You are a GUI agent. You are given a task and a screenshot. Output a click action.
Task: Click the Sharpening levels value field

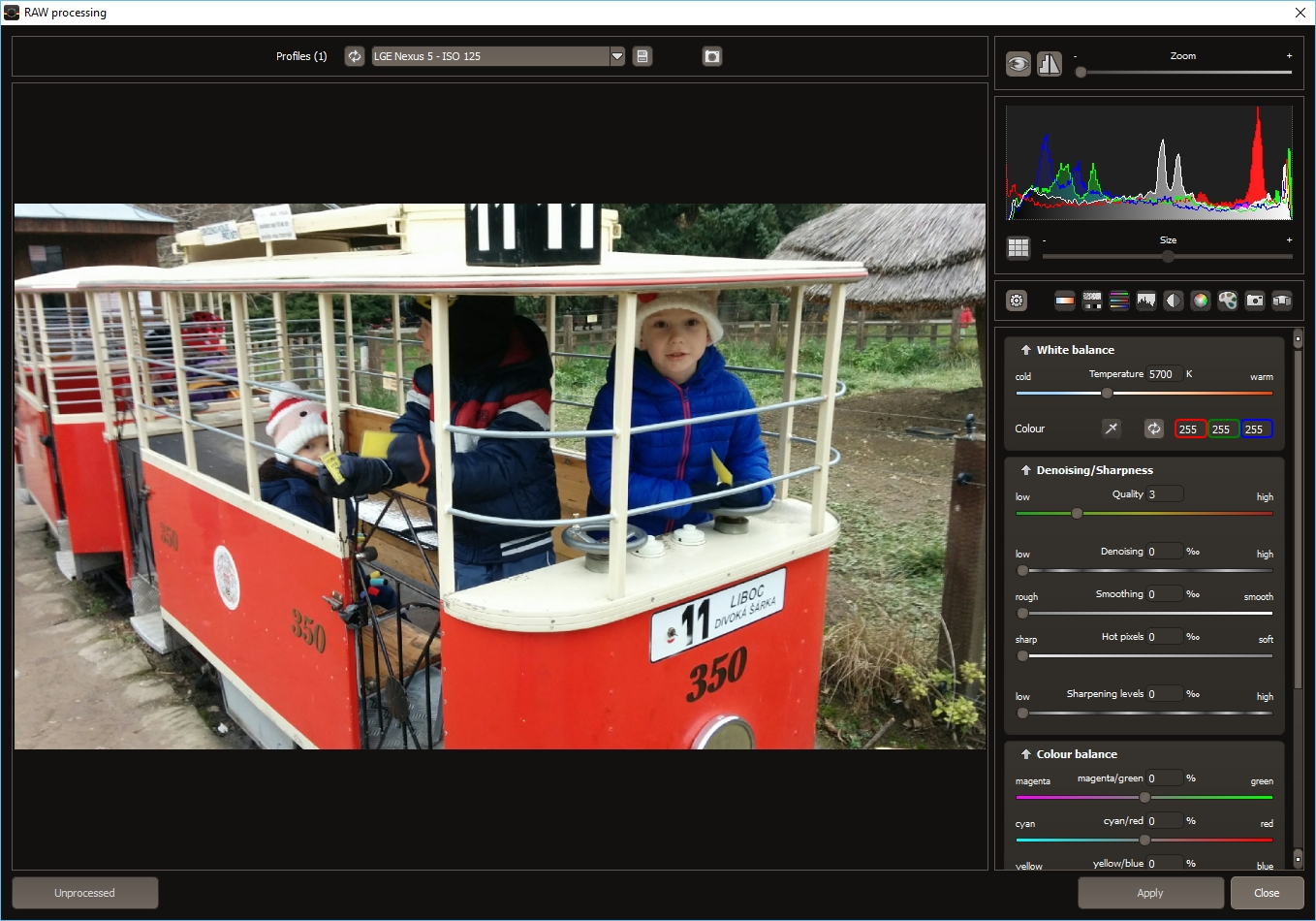(1165, 694)
